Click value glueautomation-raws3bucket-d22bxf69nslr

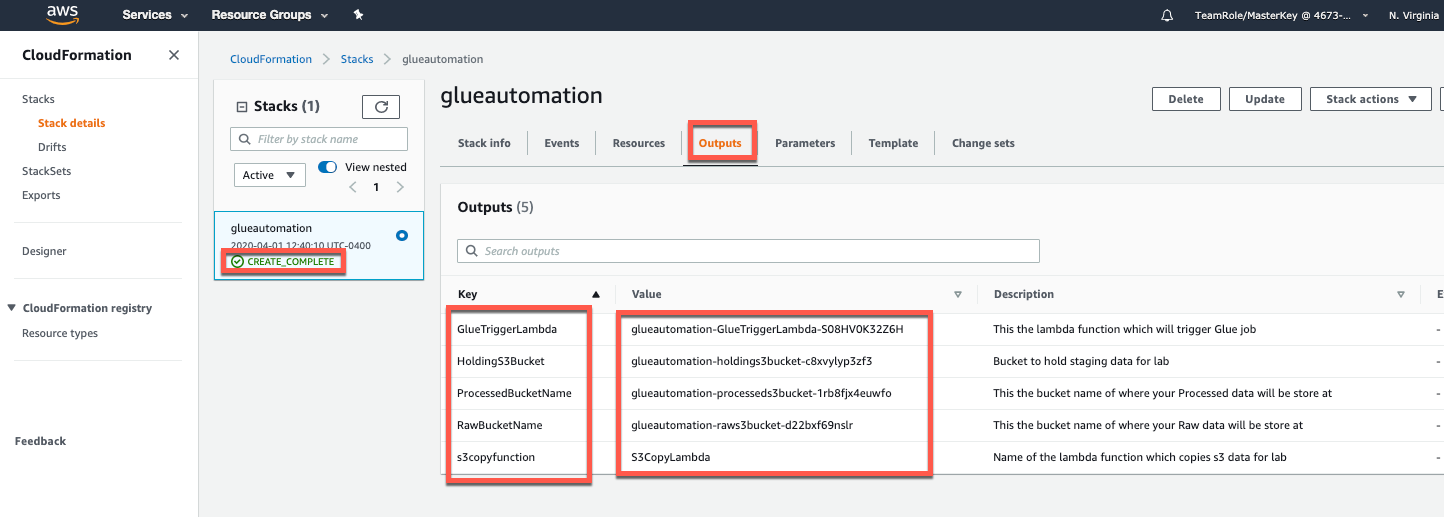[x=741, y=425]
